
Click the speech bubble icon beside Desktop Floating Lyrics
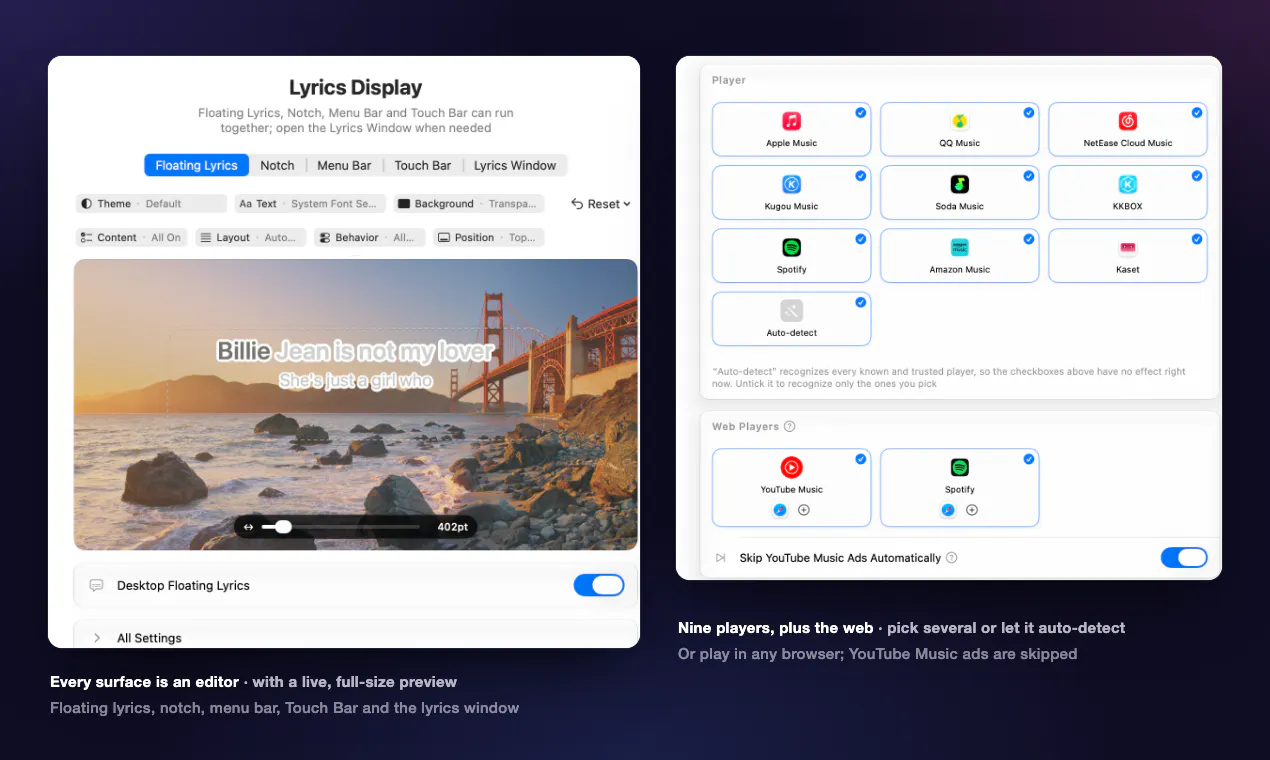[x=96, y=586]
